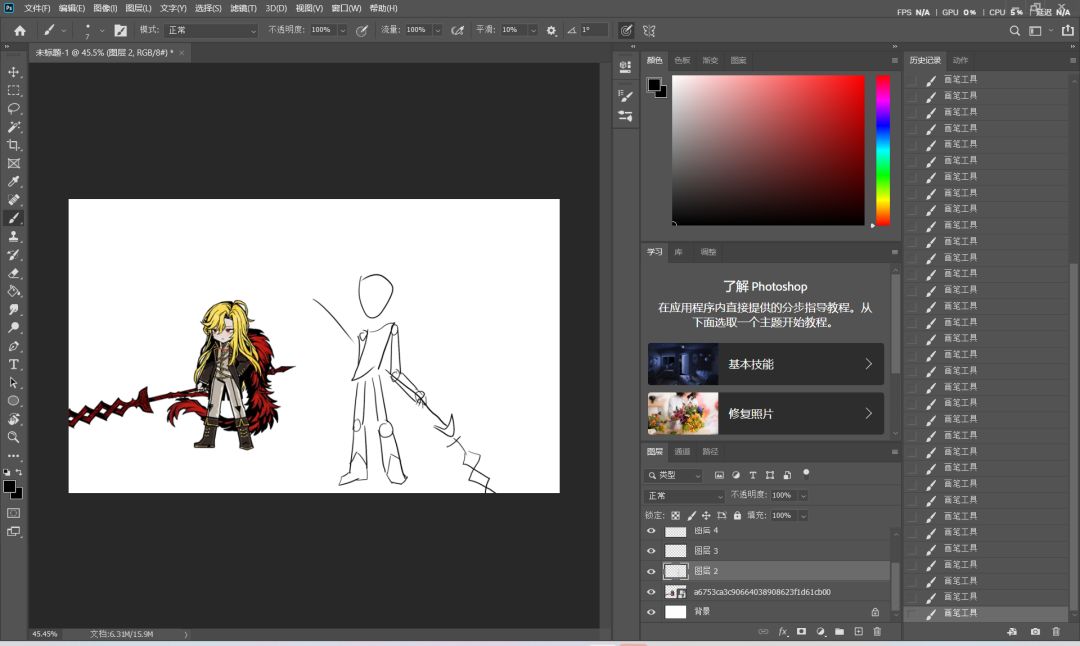Activate the horizontal Type tool
This screenshot has width=1080, height=646.
pyautogui.click(x=14, y=364)
